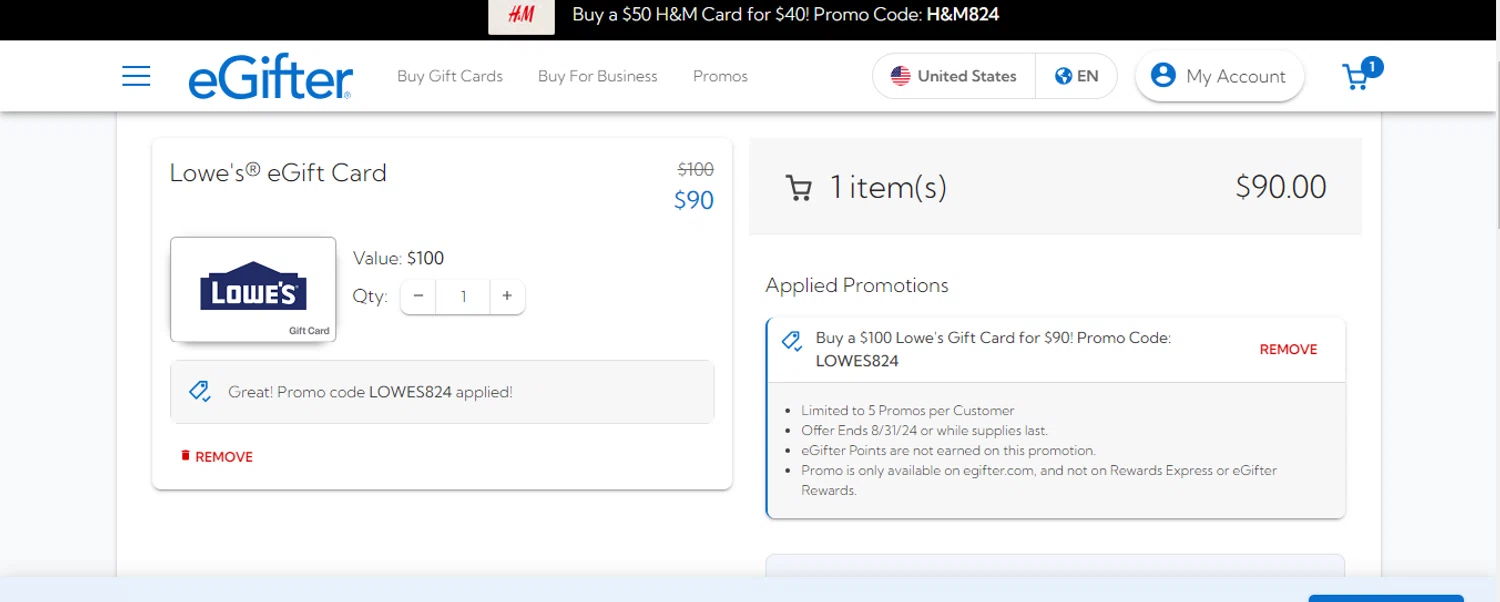
Task: Open the shopping cart icon
Action: pyautogui.click(x=1357, y=77)
